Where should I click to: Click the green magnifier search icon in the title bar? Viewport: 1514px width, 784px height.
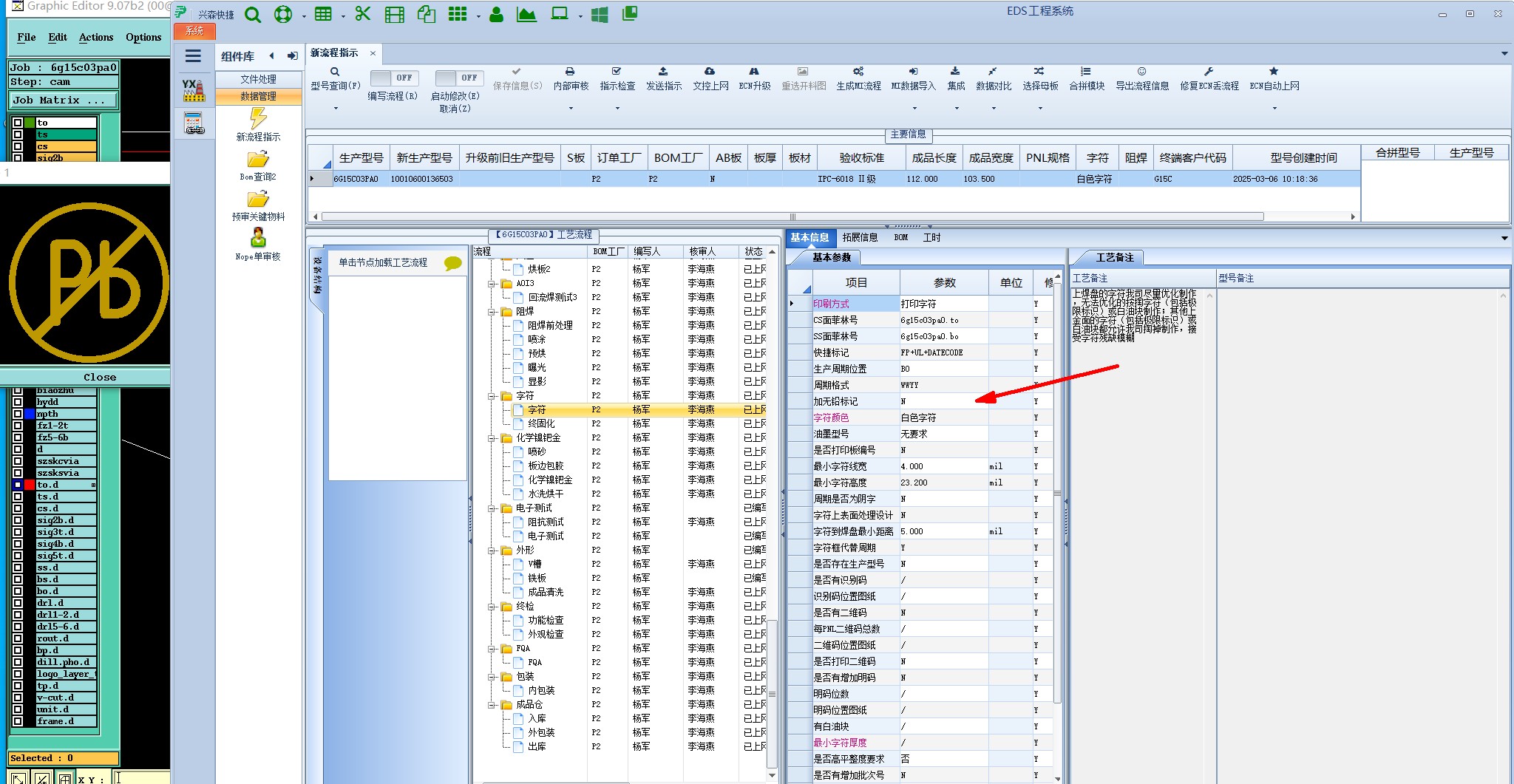pos(253,15)
